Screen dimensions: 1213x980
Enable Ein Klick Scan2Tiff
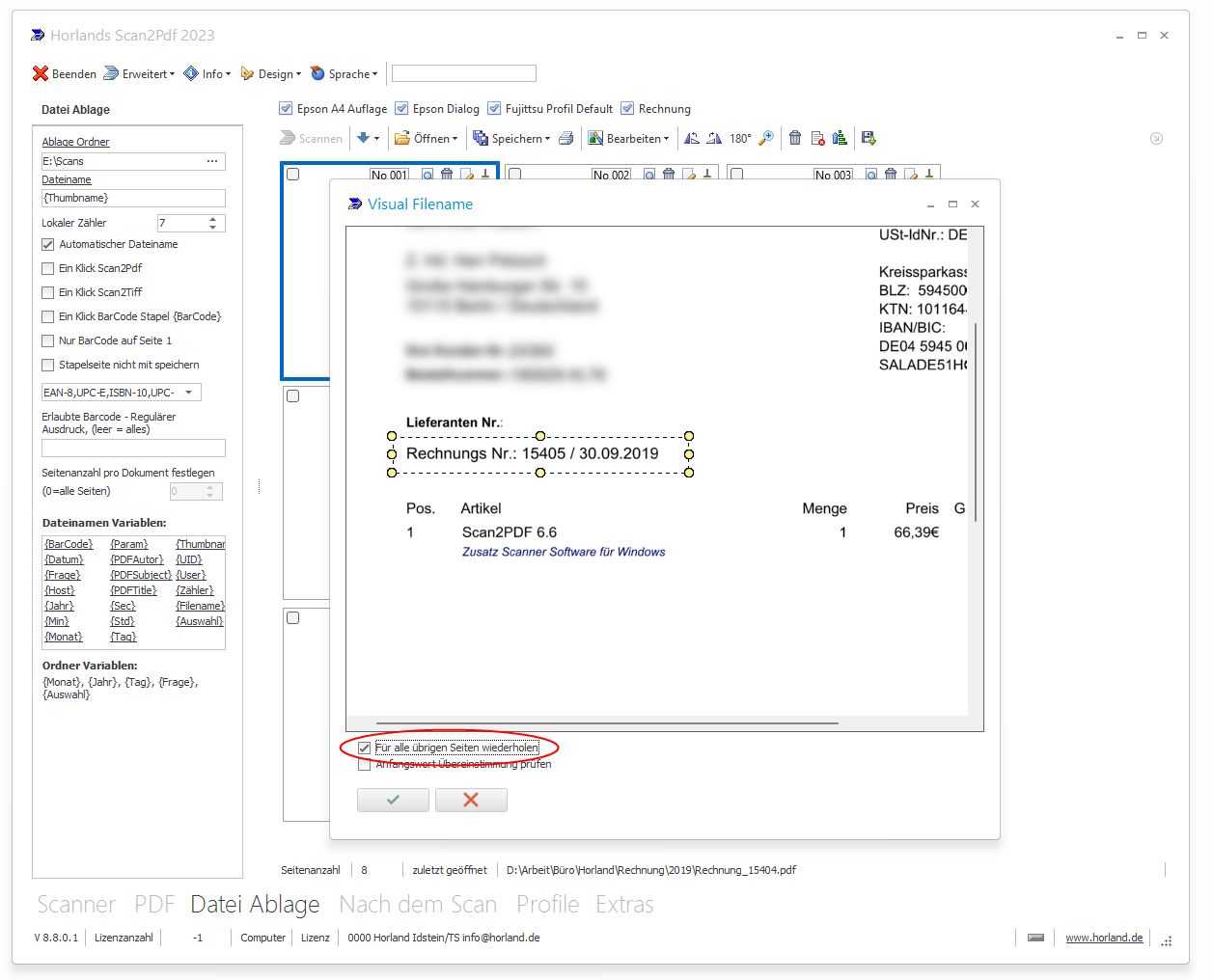coord(48,292)
